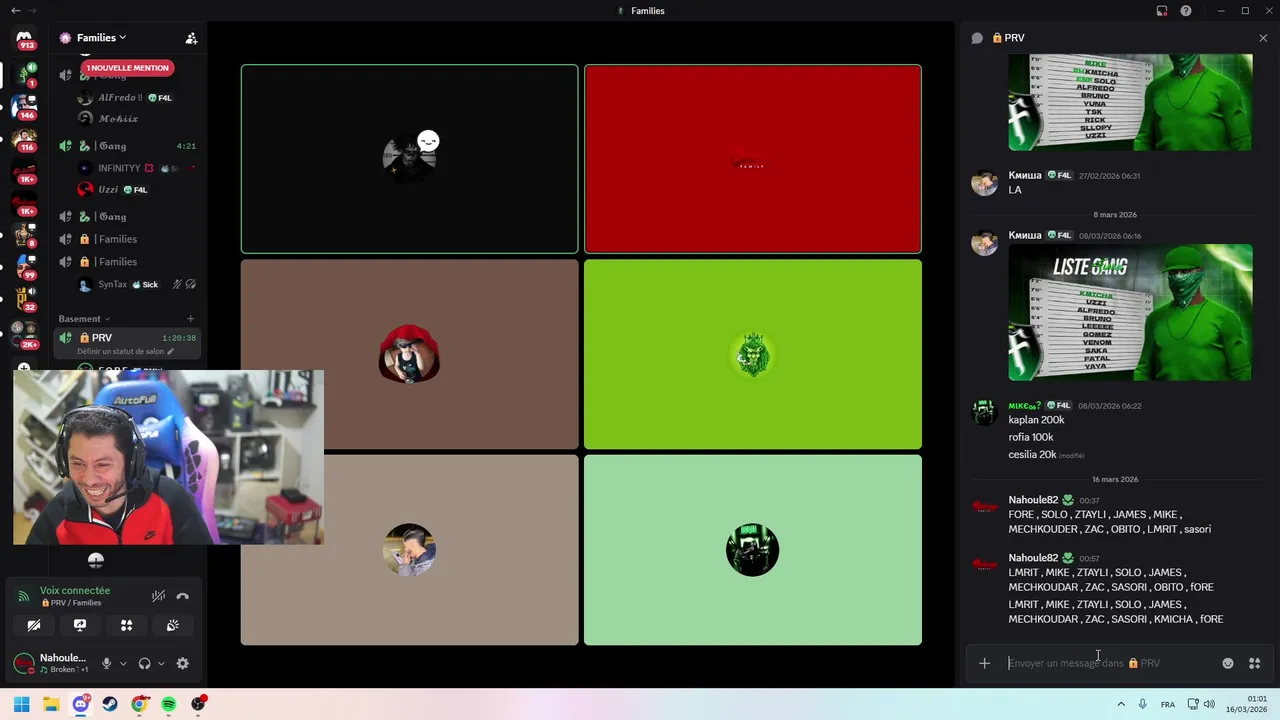Select the tan bottom-left video tile

409,550
